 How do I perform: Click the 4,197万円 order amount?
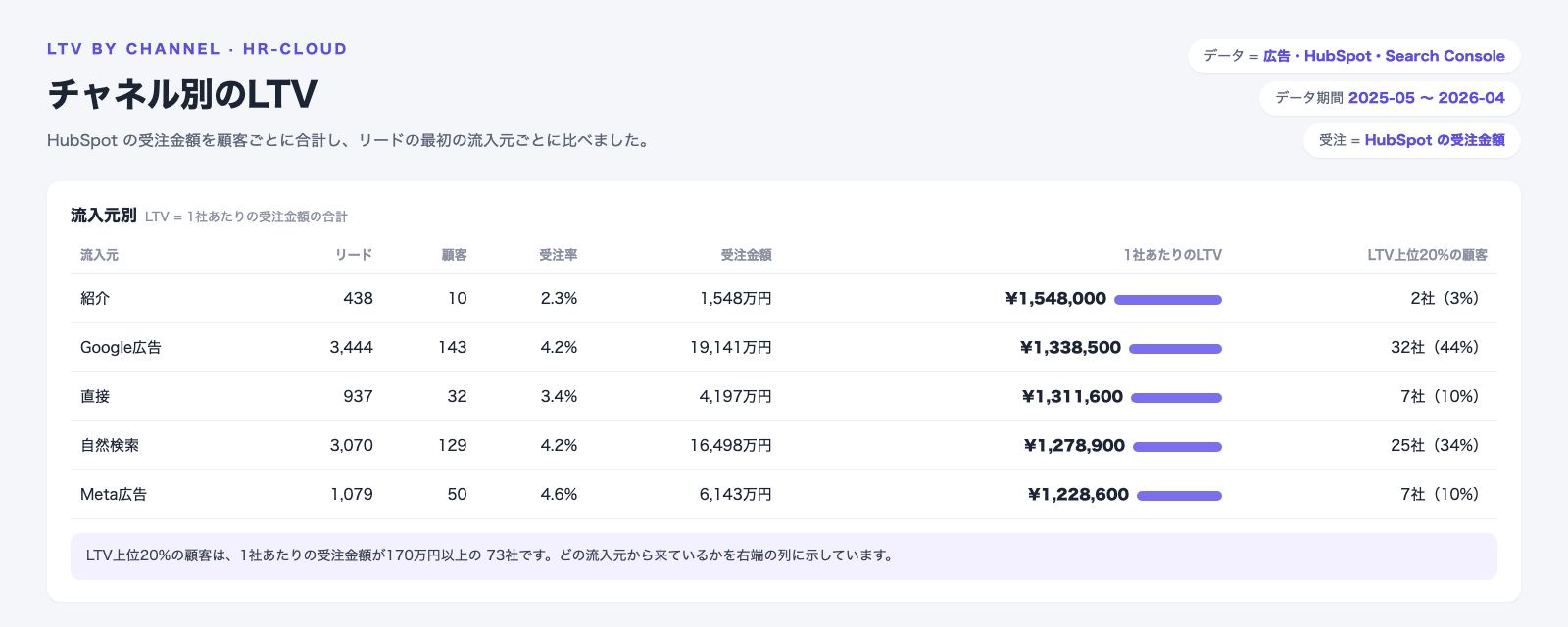tap(736, 396)
